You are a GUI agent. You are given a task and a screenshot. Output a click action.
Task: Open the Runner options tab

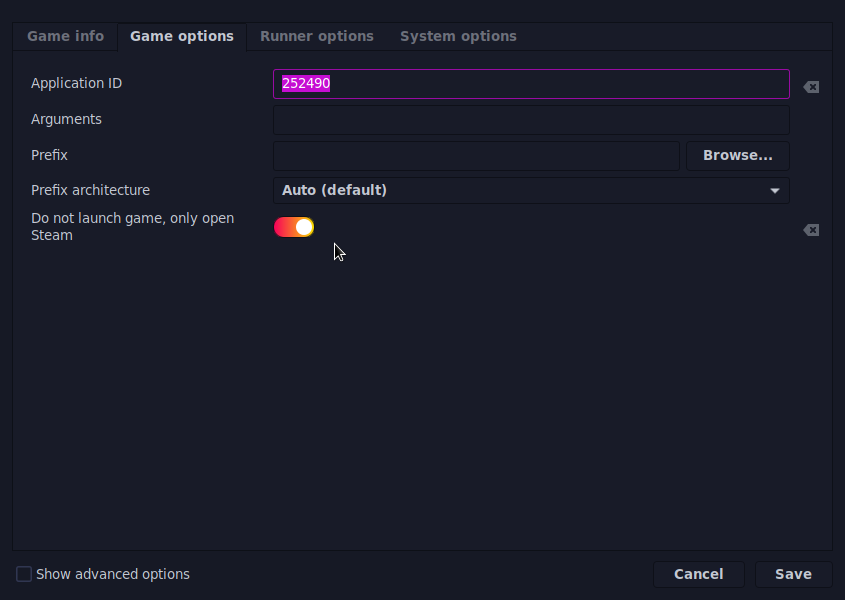[x=317, y=36]
